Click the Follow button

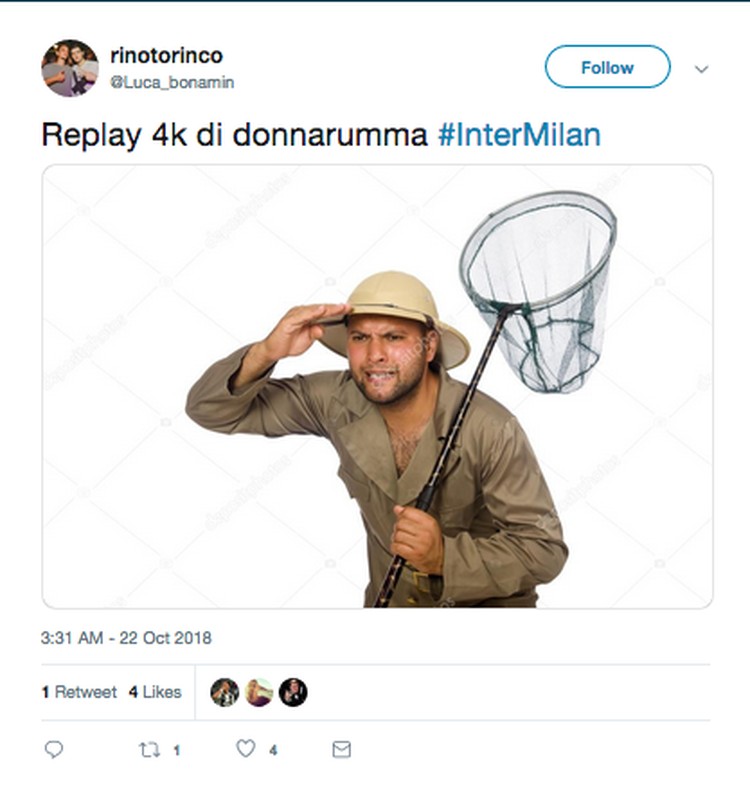pos(607,67)
